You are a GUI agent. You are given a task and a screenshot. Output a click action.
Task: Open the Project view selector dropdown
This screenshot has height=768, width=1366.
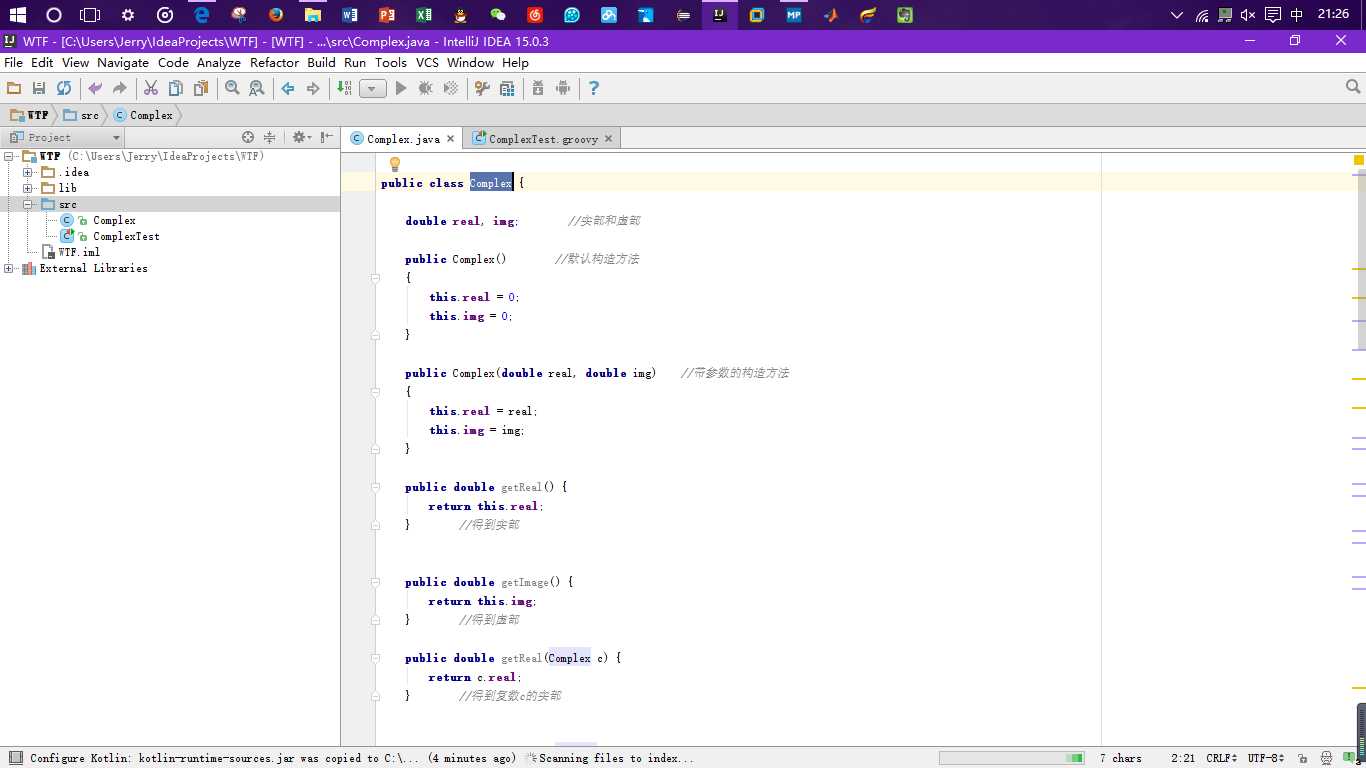coord(65,137)
